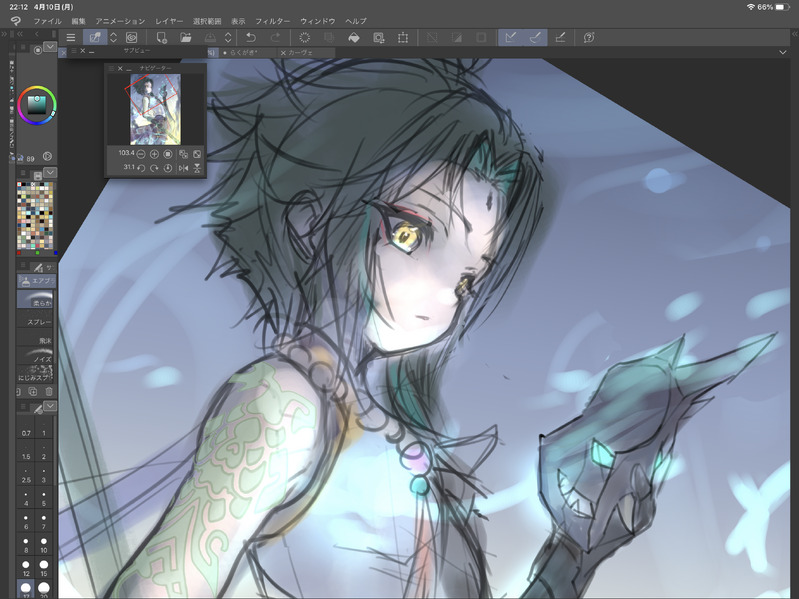Open brush size panel dropdown arrow
This screenshot has width=799, height=599.
pos(50,405)
